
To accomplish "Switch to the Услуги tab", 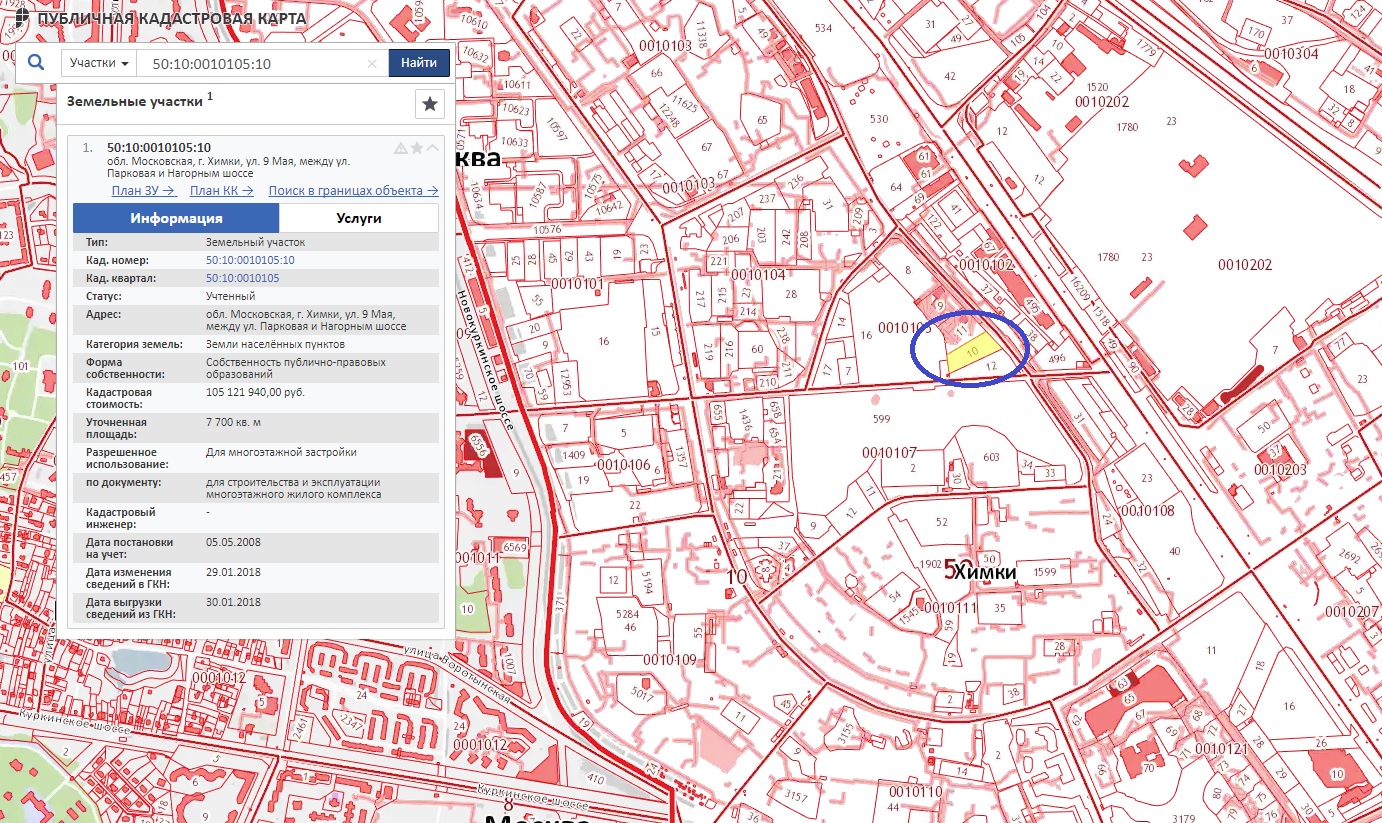I will coord(358,218).
